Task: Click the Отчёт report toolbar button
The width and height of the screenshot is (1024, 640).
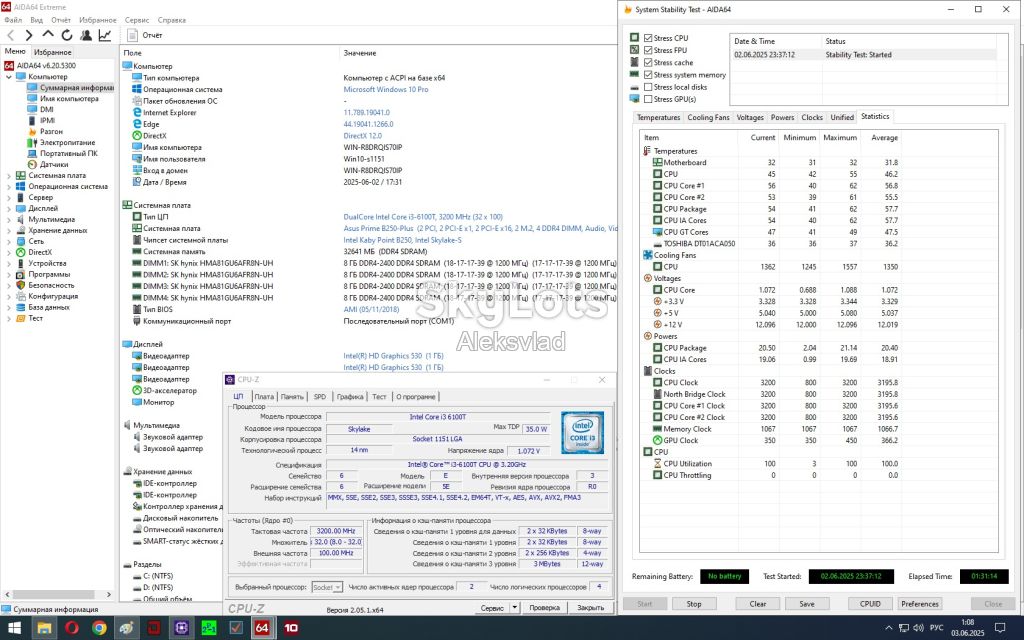Action: pyautogui.click(x=145, y=35)
